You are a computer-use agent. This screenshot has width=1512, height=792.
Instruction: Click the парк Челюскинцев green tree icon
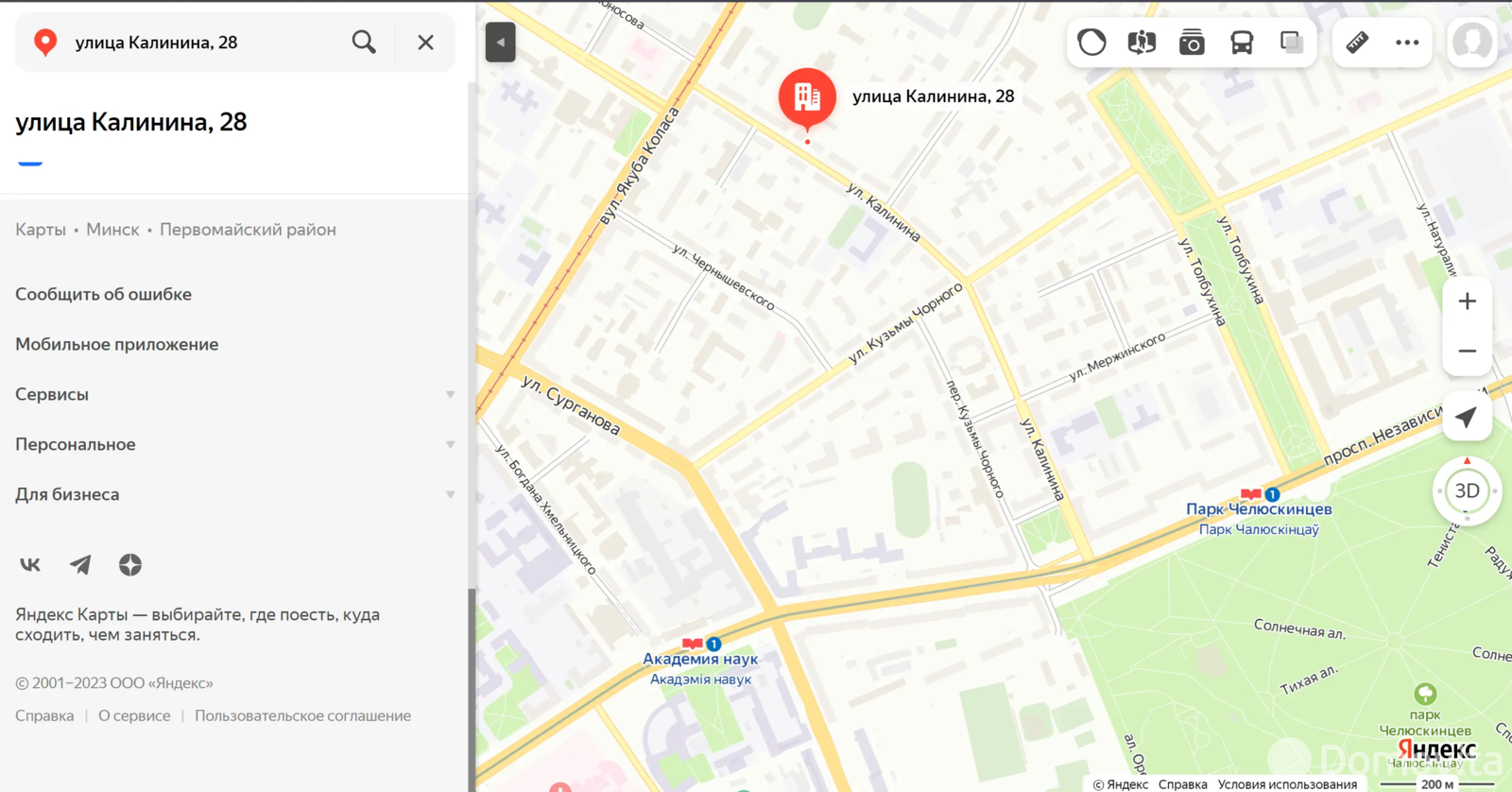point(1425,694)
